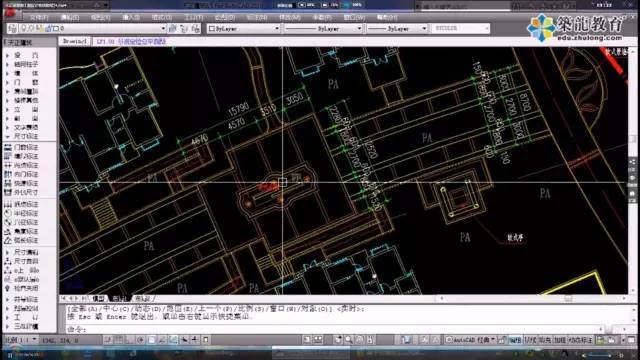
Task: Click the zoom magnifier icon in status bar
Action: coord(349,340)
